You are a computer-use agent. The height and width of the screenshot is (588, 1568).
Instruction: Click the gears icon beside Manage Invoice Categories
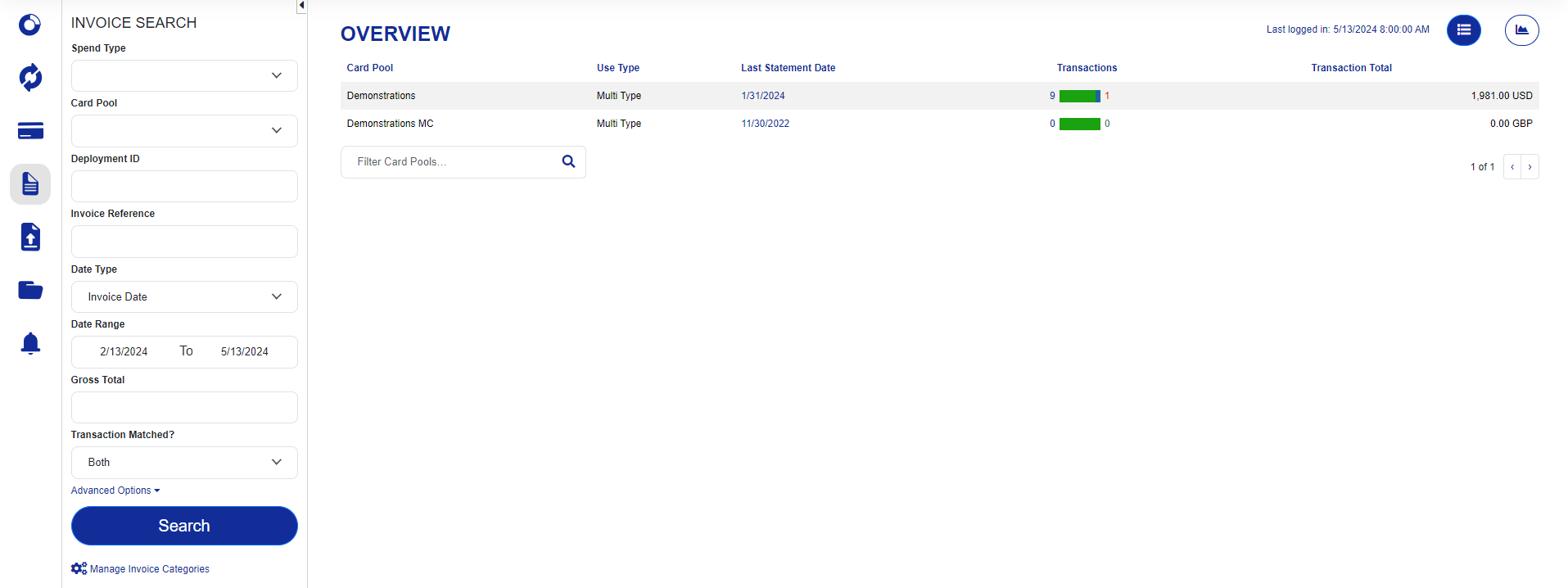point(79,568)
